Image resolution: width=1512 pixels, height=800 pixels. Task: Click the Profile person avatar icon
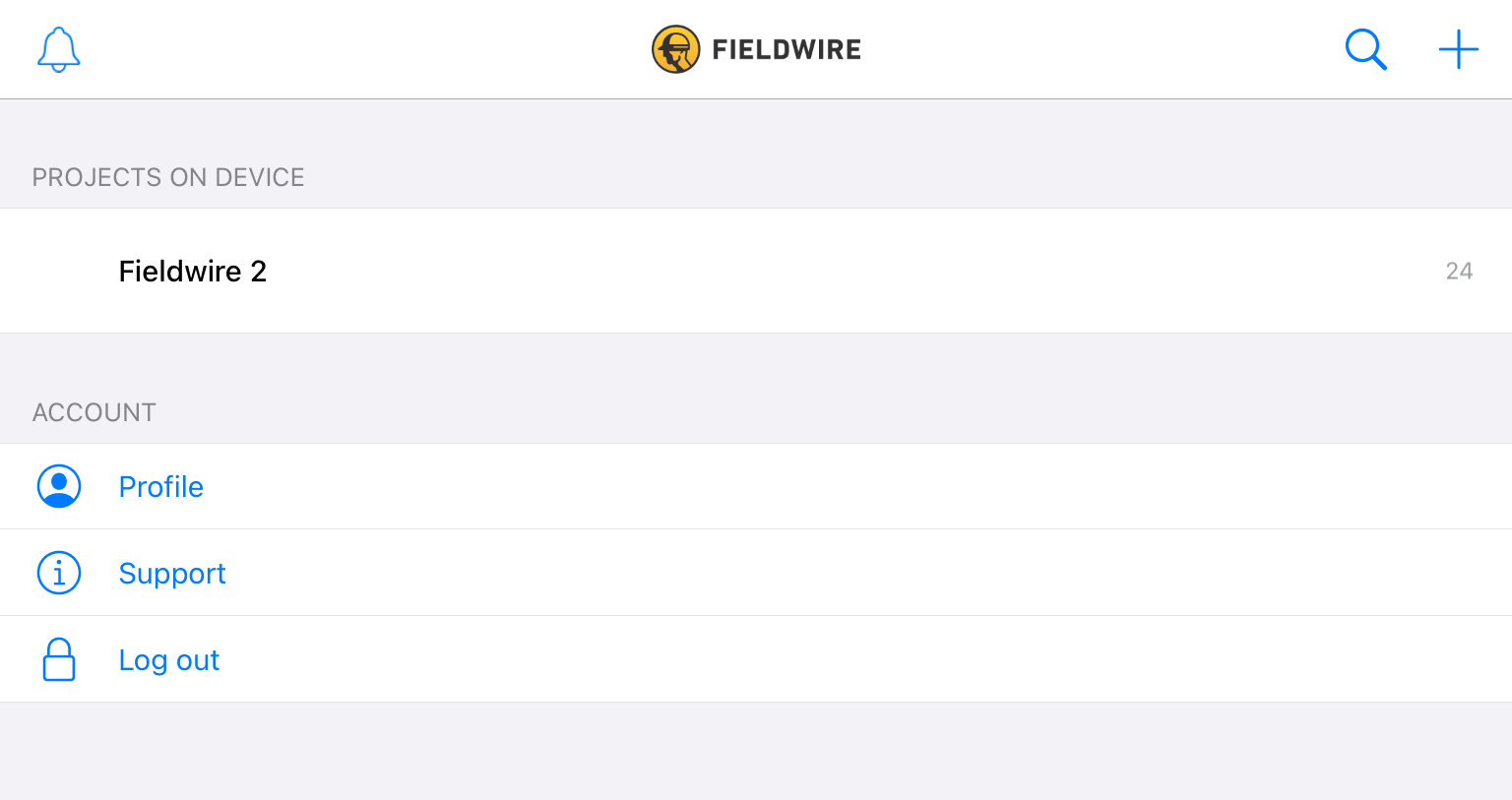point(59,486)
